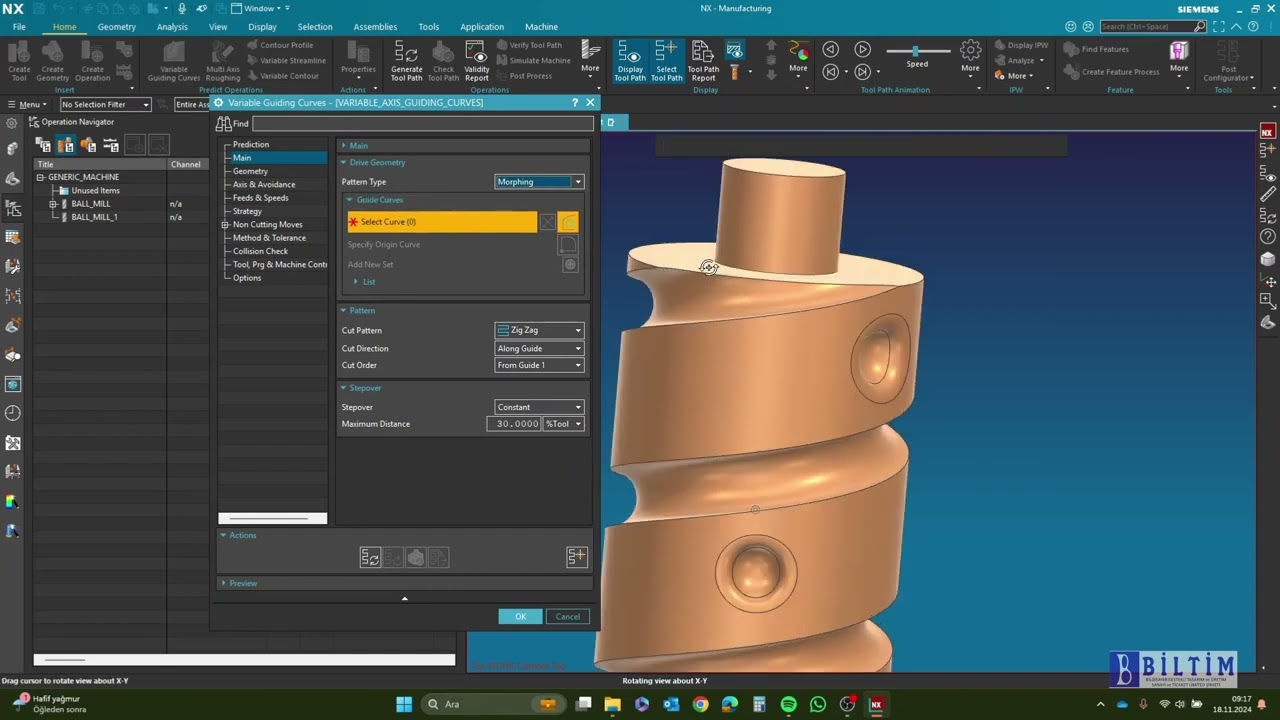Click the Generate icon in the Actions section

(370, 558)
